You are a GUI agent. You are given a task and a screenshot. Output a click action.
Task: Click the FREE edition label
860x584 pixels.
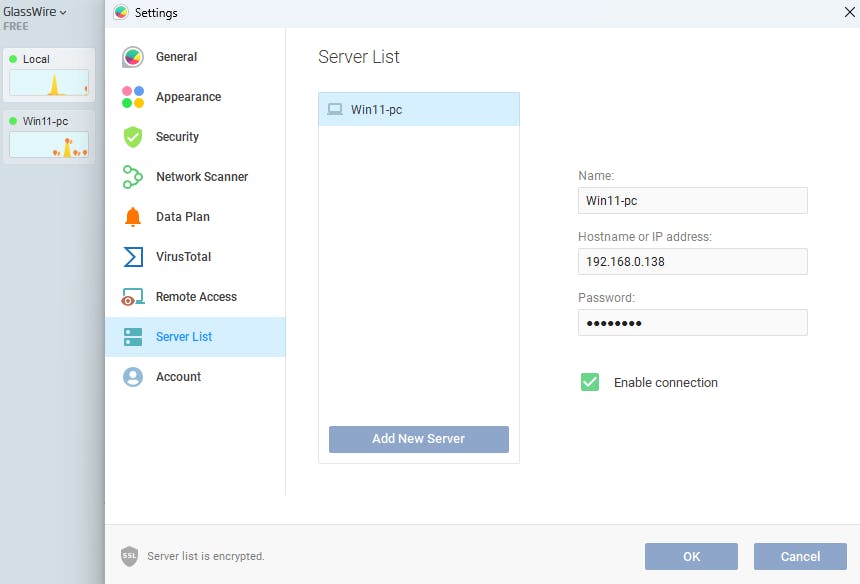[16, 26]
